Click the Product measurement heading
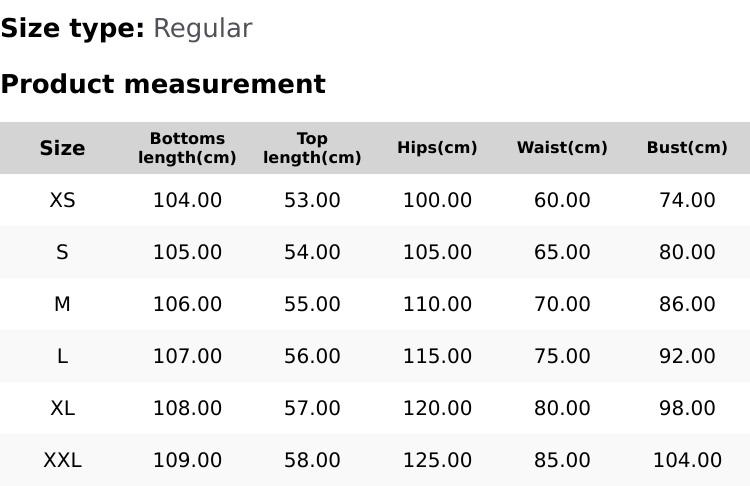750x486 pixels. [163, 84]
